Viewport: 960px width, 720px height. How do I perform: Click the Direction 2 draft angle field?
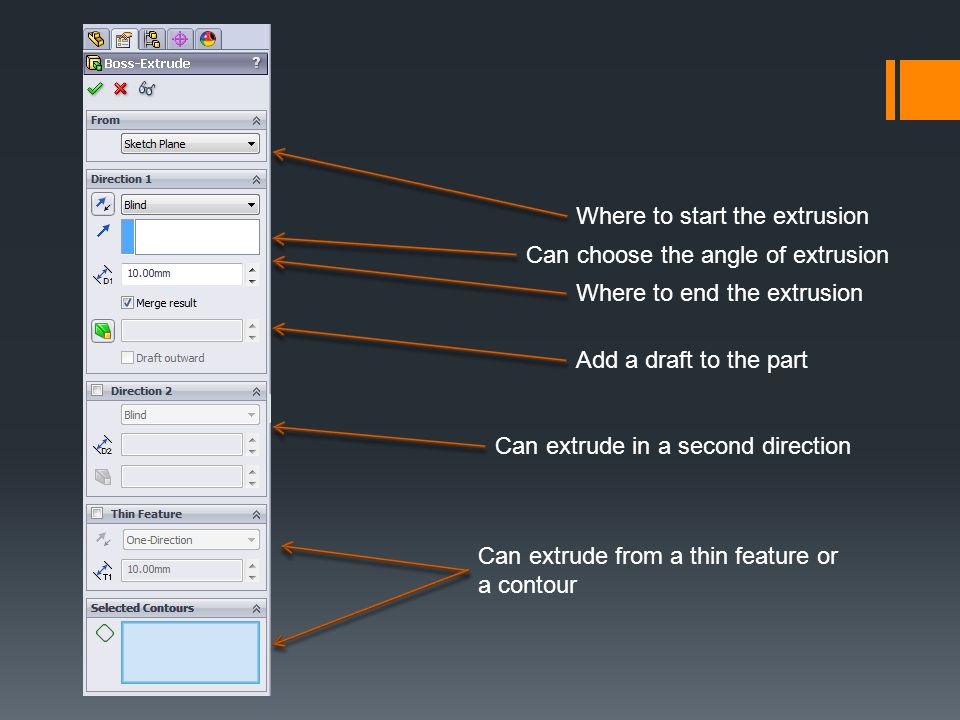pyautogui.click(x=182, y=476)
